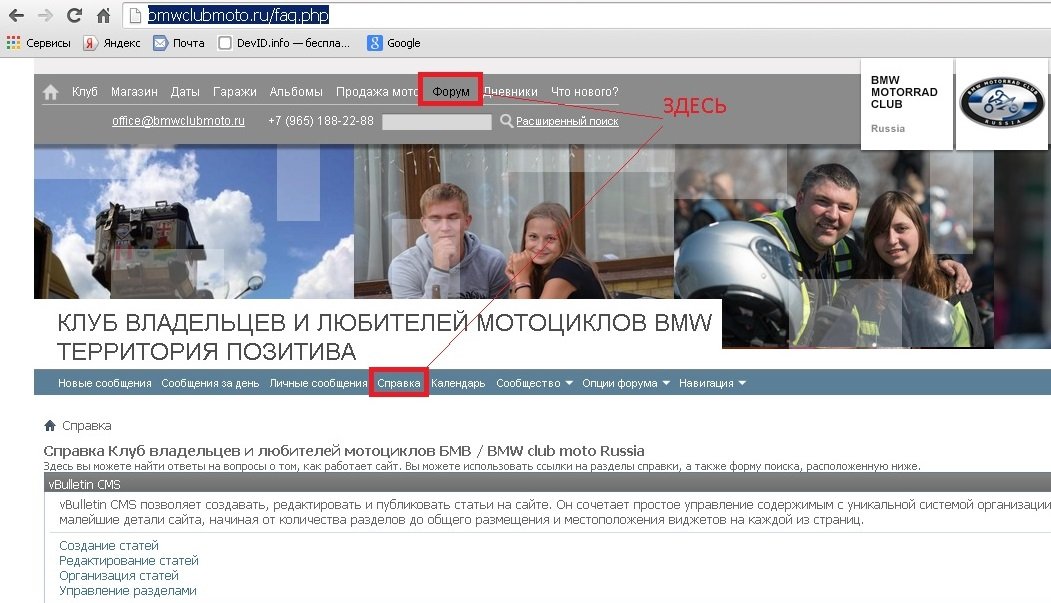
Task: Click the browser back arrow
Action: [16, 16]
